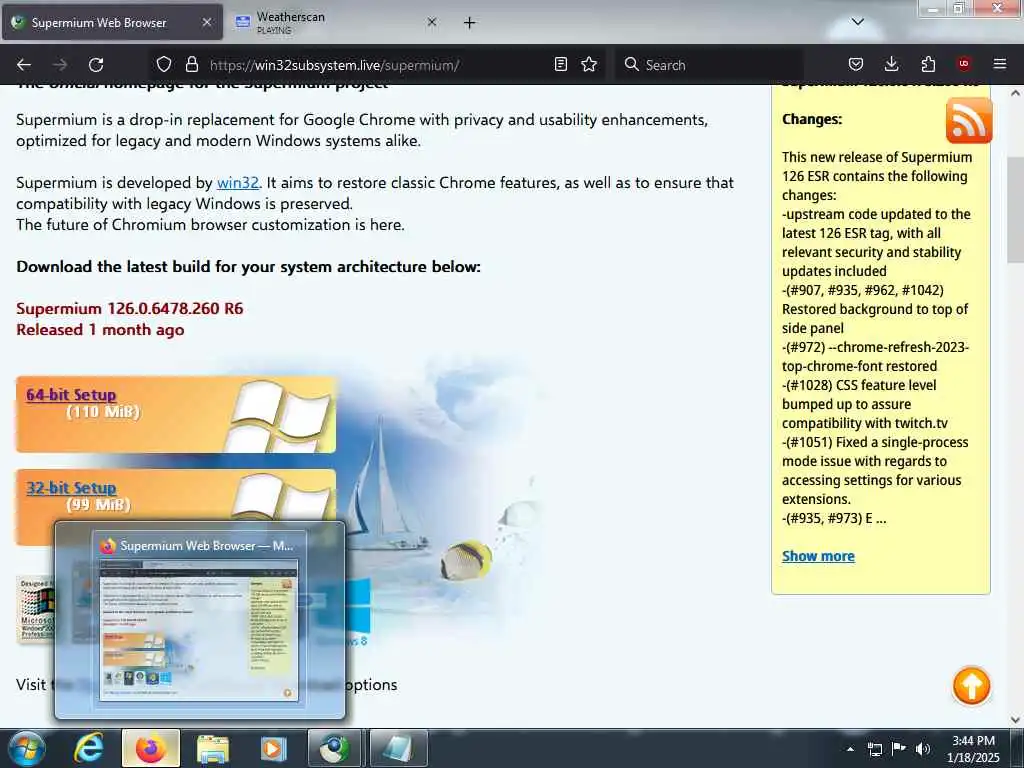Open Action Center flag icon

pos(899,749)
